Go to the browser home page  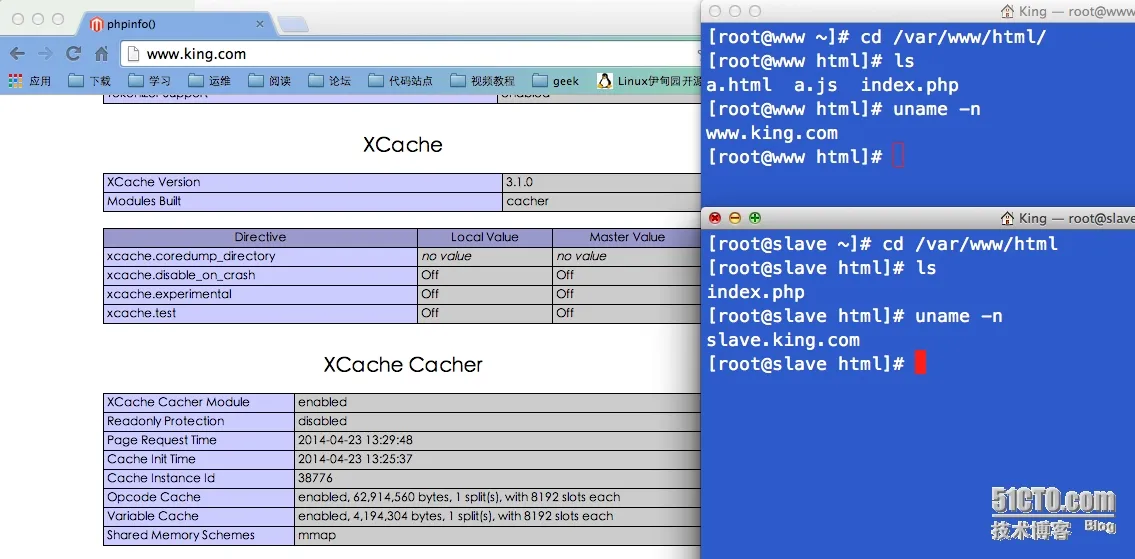101,54
